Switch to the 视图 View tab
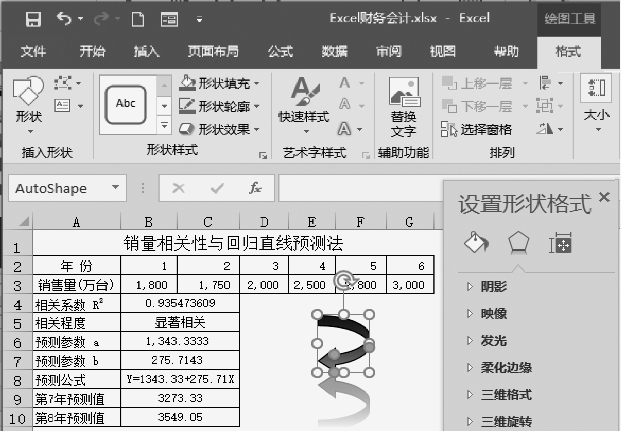621x431 pixels. click(443, 51)
